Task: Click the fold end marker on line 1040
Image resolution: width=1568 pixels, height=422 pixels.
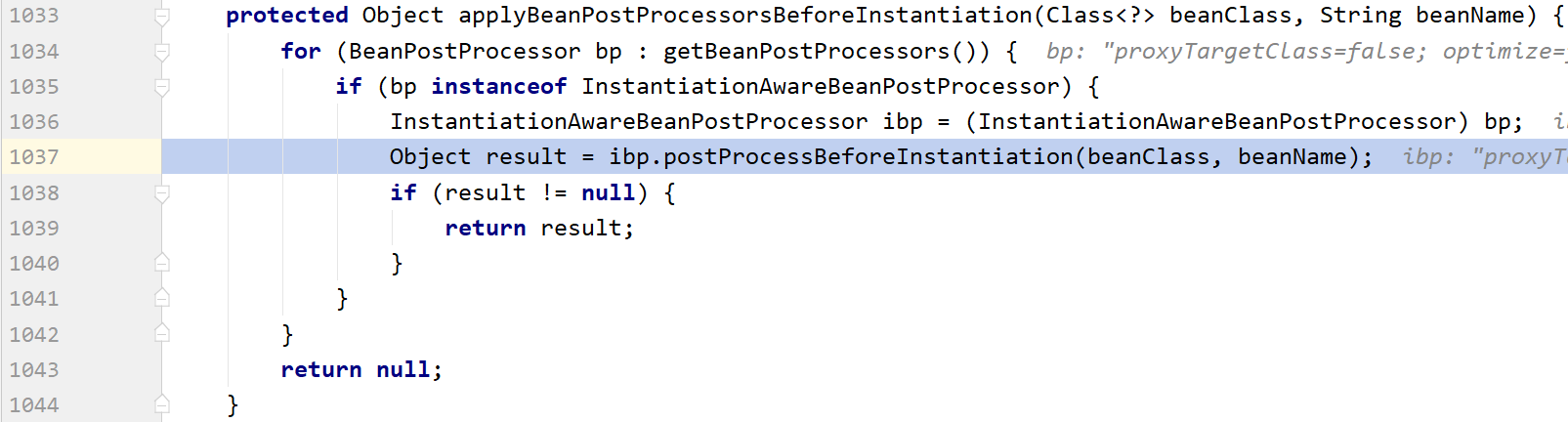Action: [162, 263]
